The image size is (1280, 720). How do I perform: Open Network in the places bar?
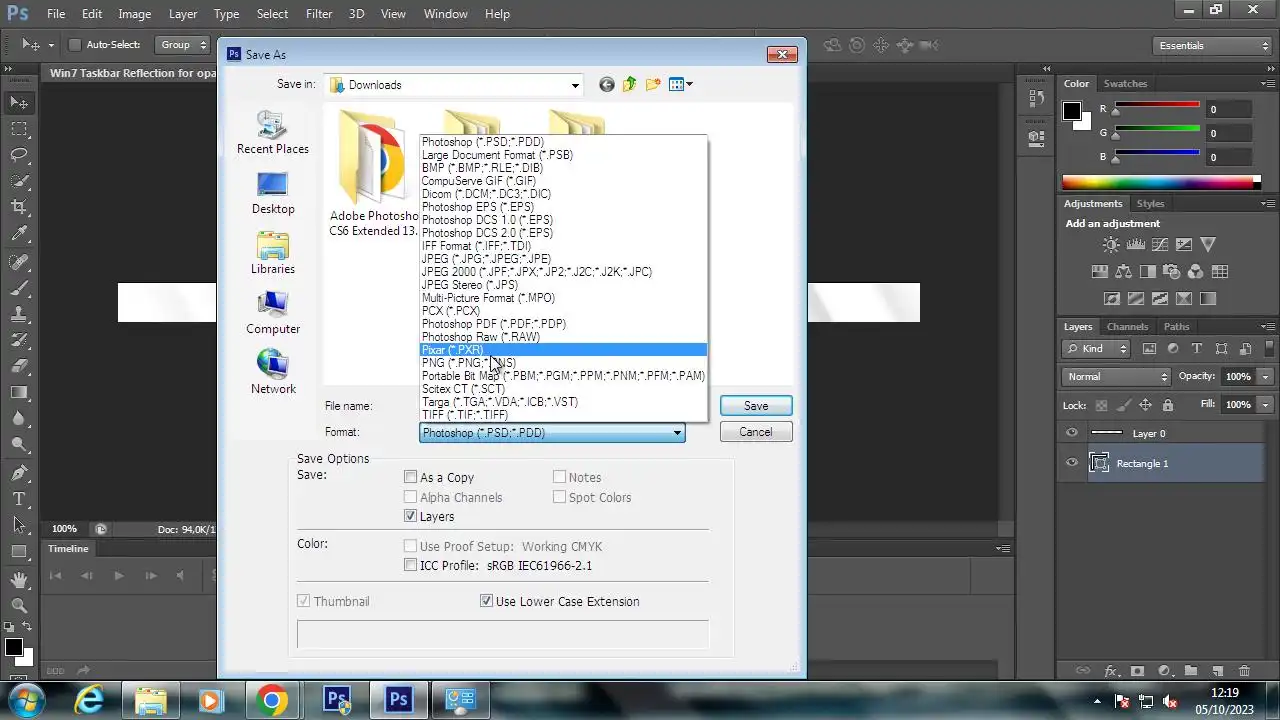click(x=273, y=372)
